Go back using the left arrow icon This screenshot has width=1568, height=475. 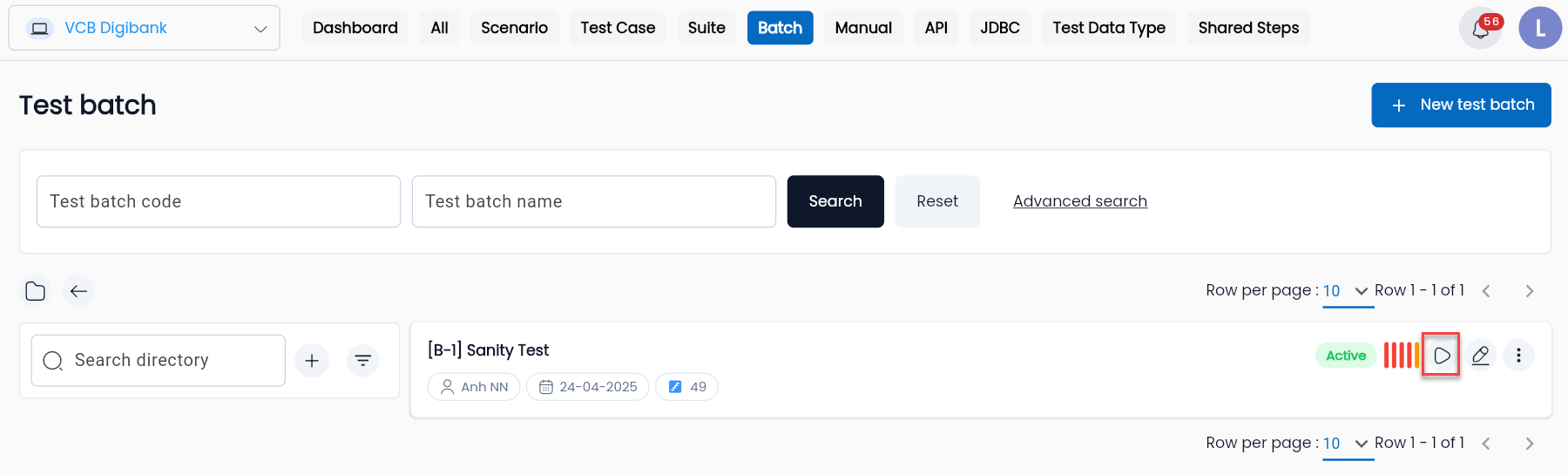coord(78,291)
